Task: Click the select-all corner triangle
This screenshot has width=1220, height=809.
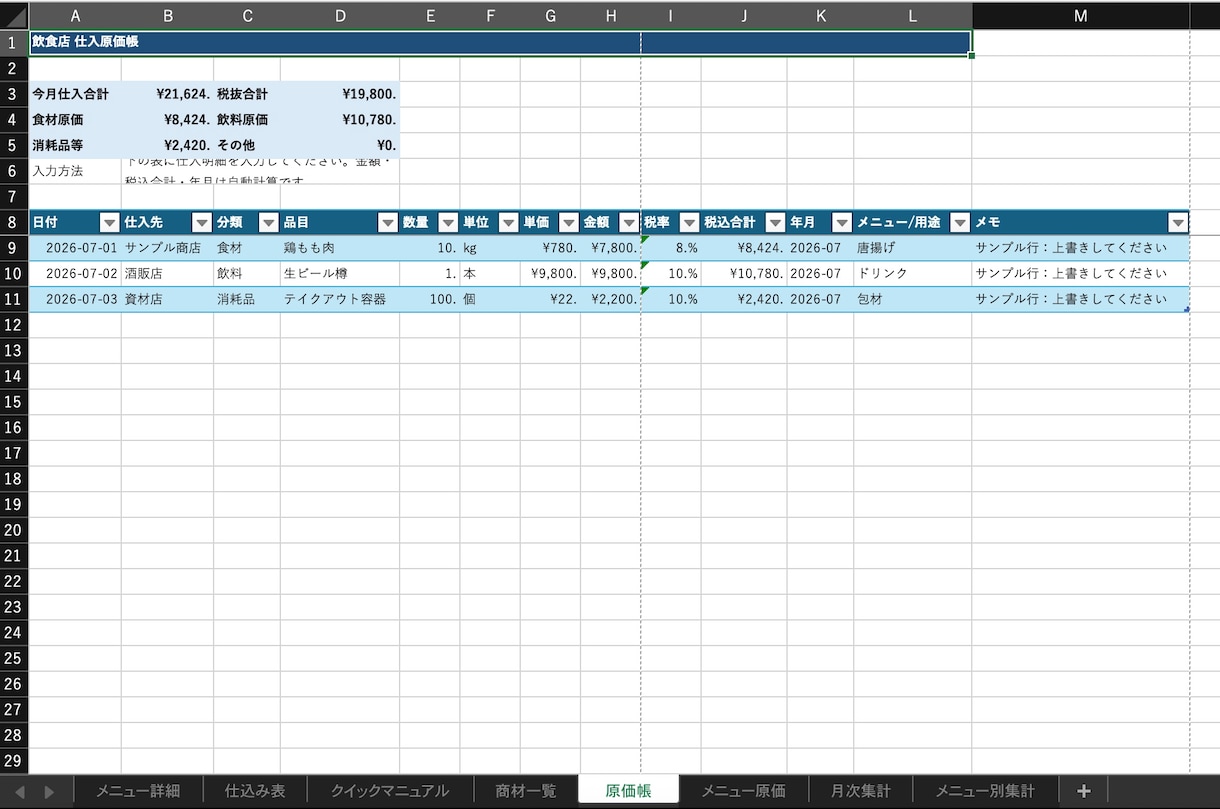Action: pos(14,15)
